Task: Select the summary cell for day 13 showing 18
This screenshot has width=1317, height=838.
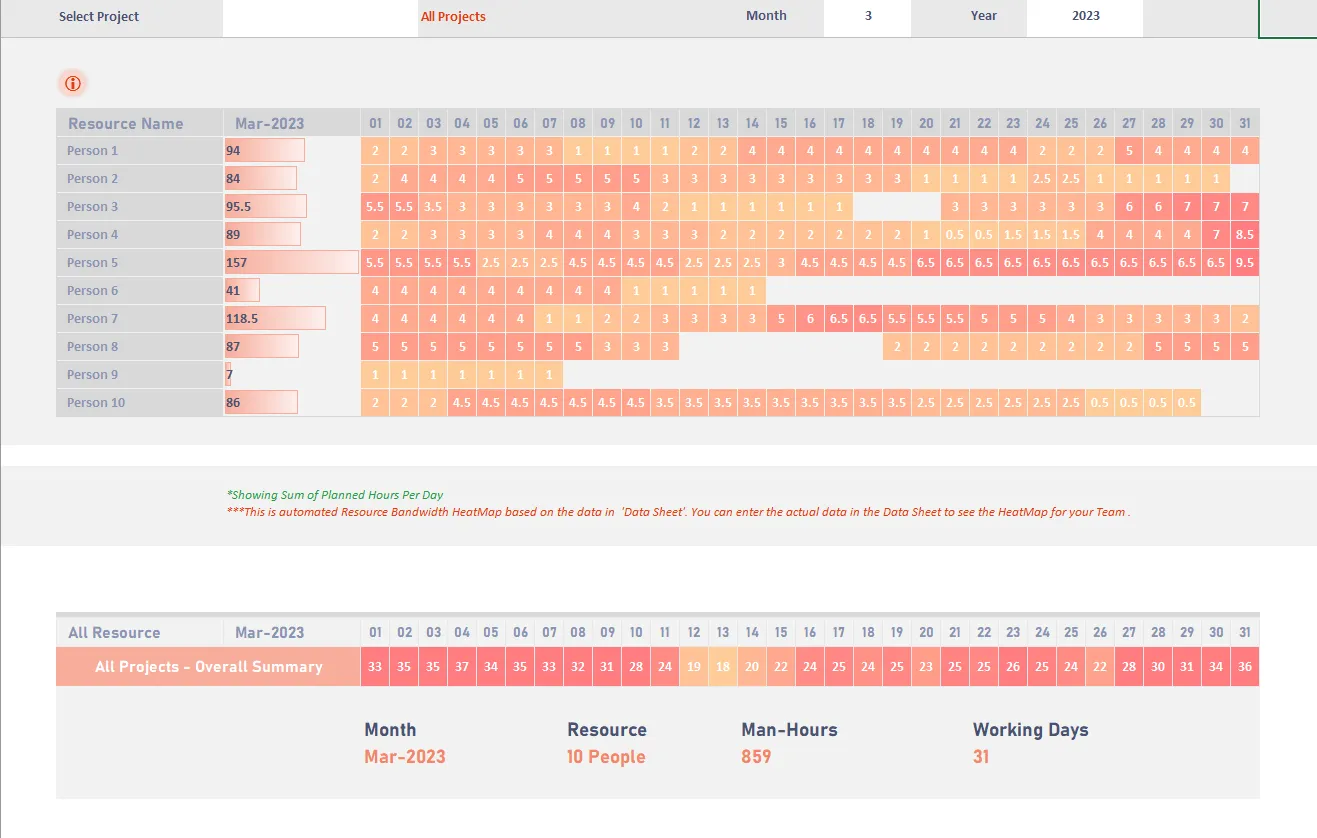Action: click(x=723, y=667)
